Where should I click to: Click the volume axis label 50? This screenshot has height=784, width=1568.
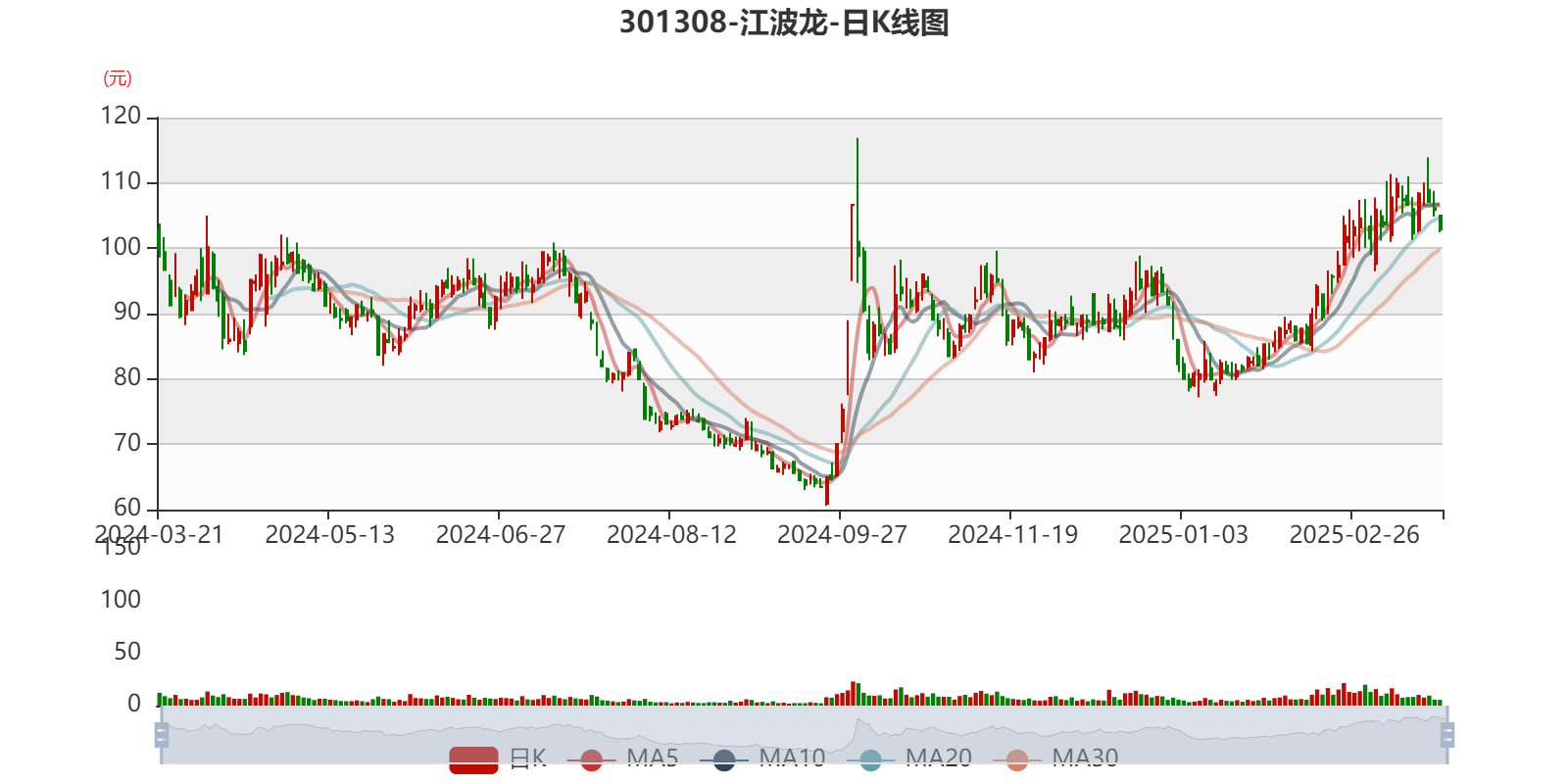pos(127,652)
